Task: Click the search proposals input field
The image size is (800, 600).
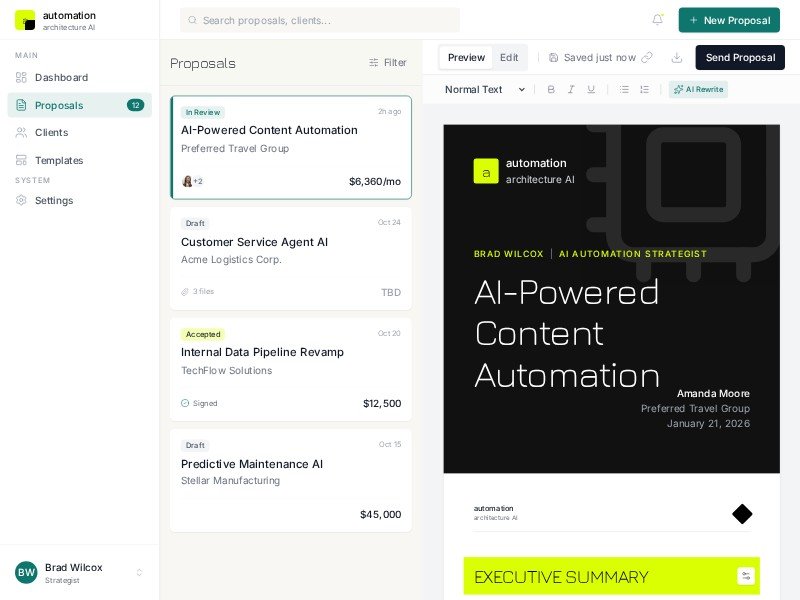Action: [320, 20]
